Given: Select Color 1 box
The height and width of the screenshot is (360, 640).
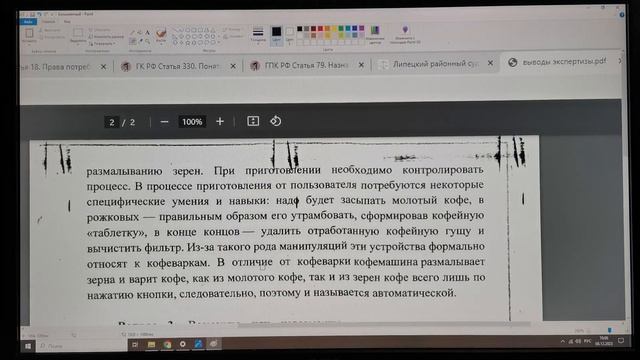Looking at the screenshot, I should pos(276,35).
